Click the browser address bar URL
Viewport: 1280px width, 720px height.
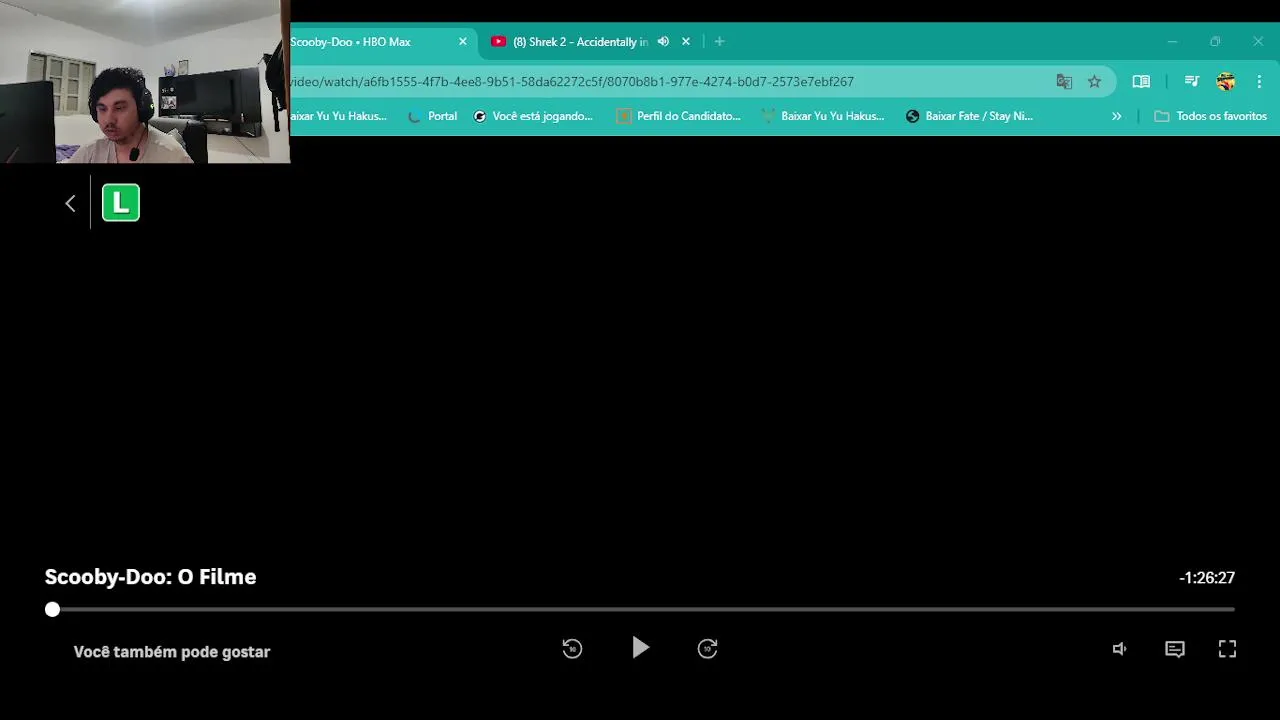572,82
